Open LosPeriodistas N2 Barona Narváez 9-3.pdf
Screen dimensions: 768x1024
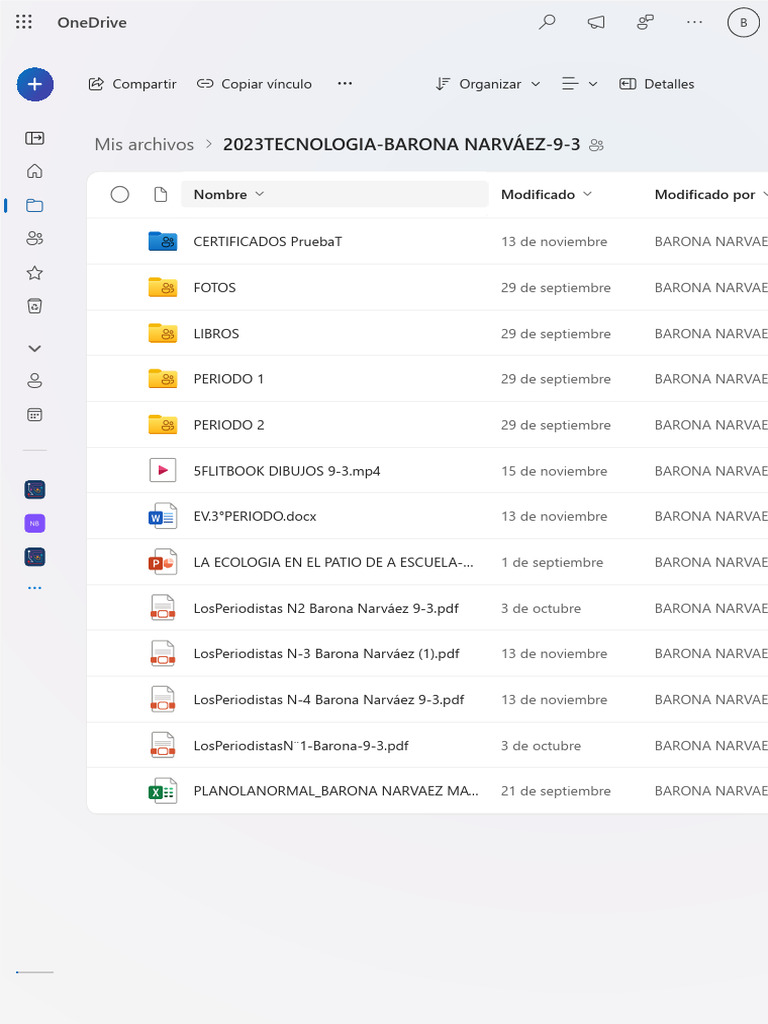(326, 609)
